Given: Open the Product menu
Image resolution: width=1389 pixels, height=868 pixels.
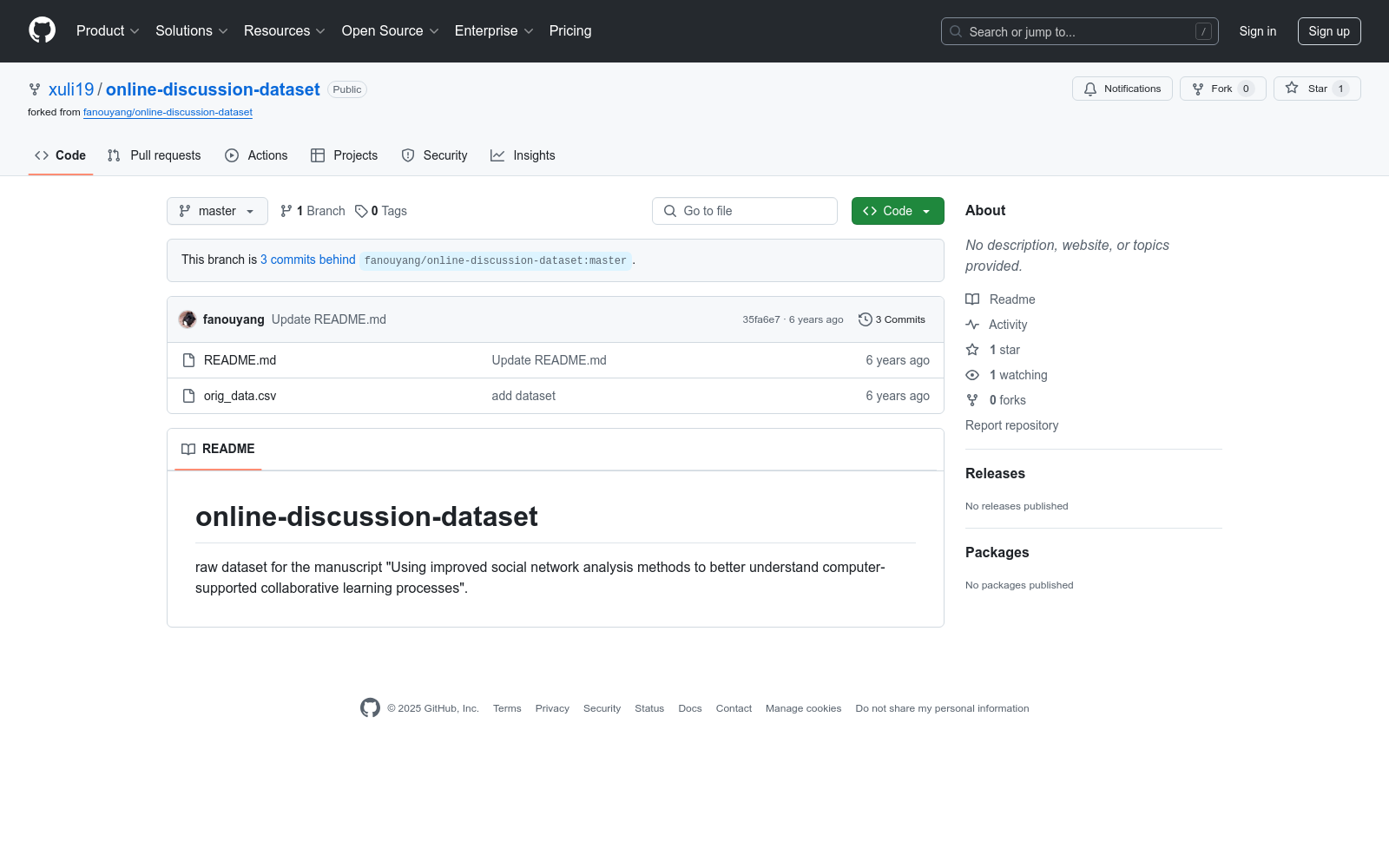Looking at the screenshot, I should click(108, 31).
